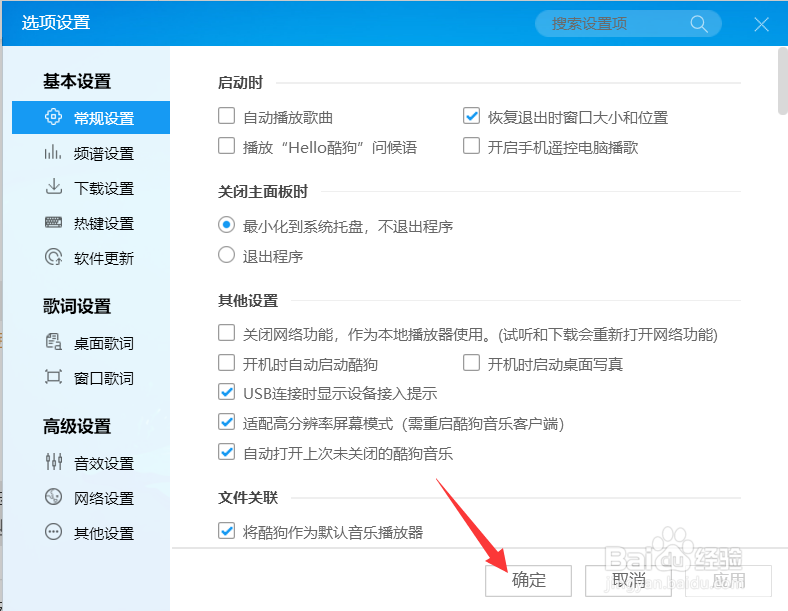Screen dimensions: 788x611
Task: Click the 应用 button
Action: coord(728,580)
